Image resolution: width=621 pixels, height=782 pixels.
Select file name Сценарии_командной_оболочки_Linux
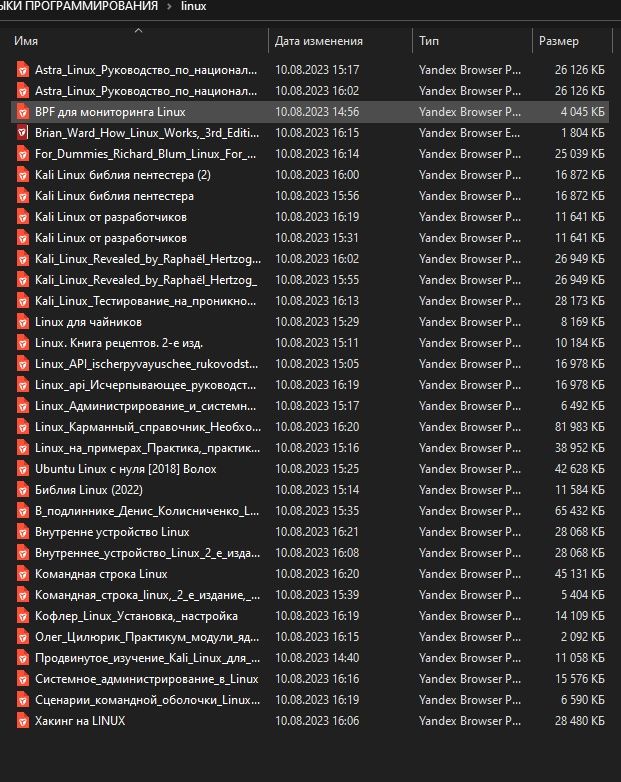tap(147, 700)
